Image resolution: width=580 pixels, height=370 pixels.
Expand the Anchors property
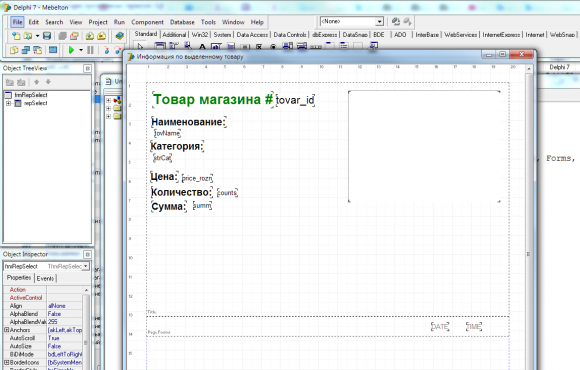click(x=6, y=330)
